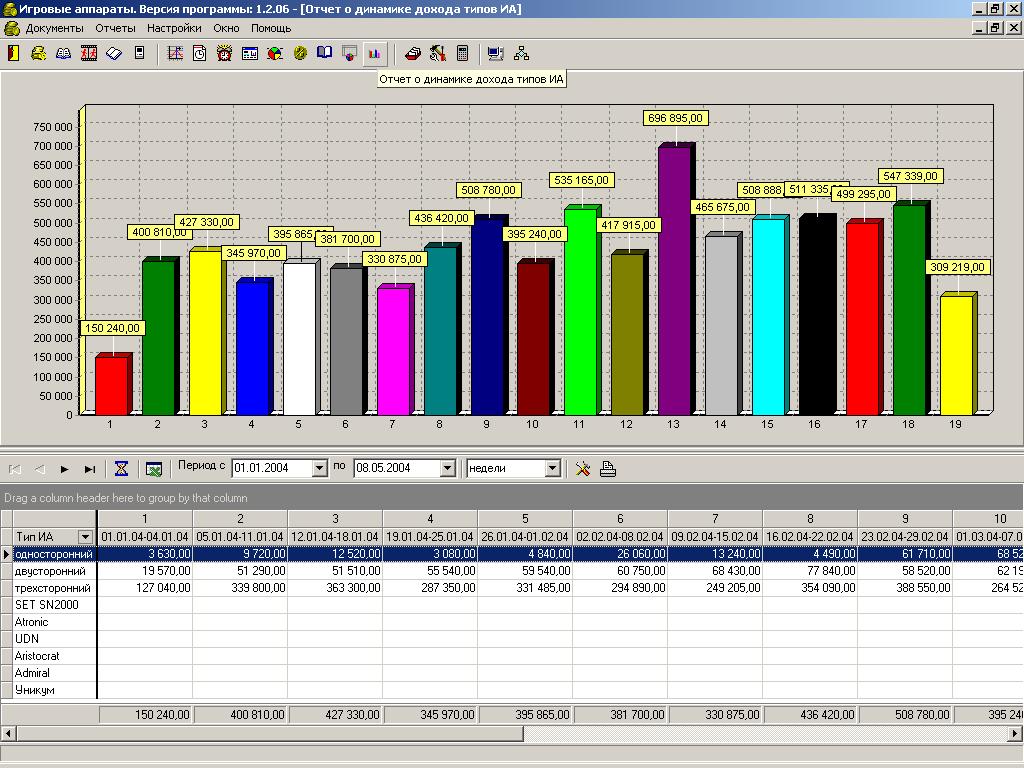The image size is (1024, 768).
Task: Click column header '26.01.04-01.02.04'
Action: coord(525,537)
